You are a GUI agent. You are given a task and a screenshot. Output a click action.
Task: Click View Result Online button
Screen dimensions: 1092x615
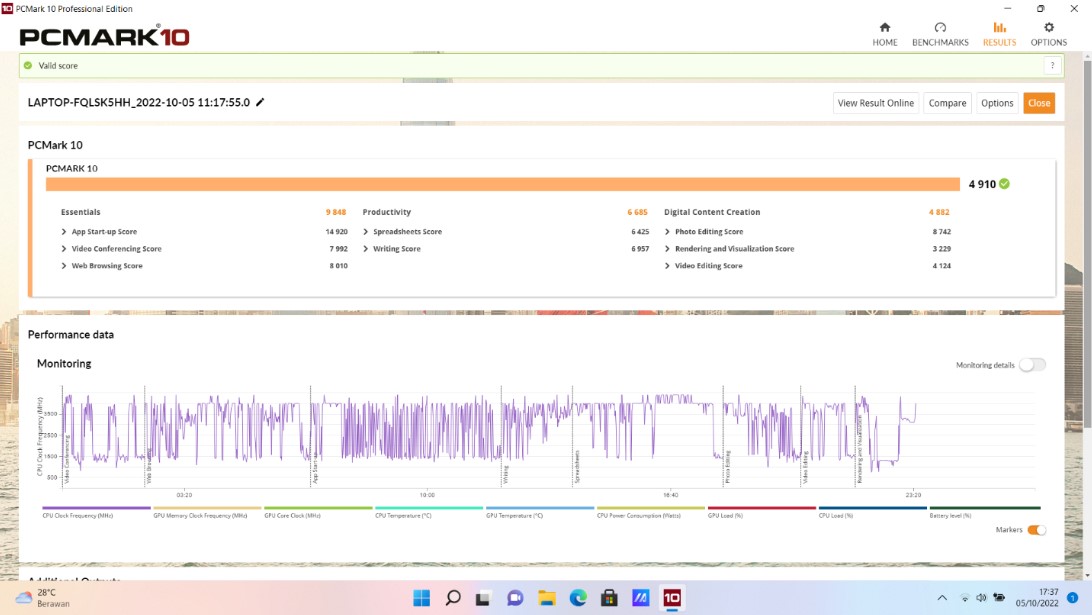pyautogui.click(x=875, y=103)
